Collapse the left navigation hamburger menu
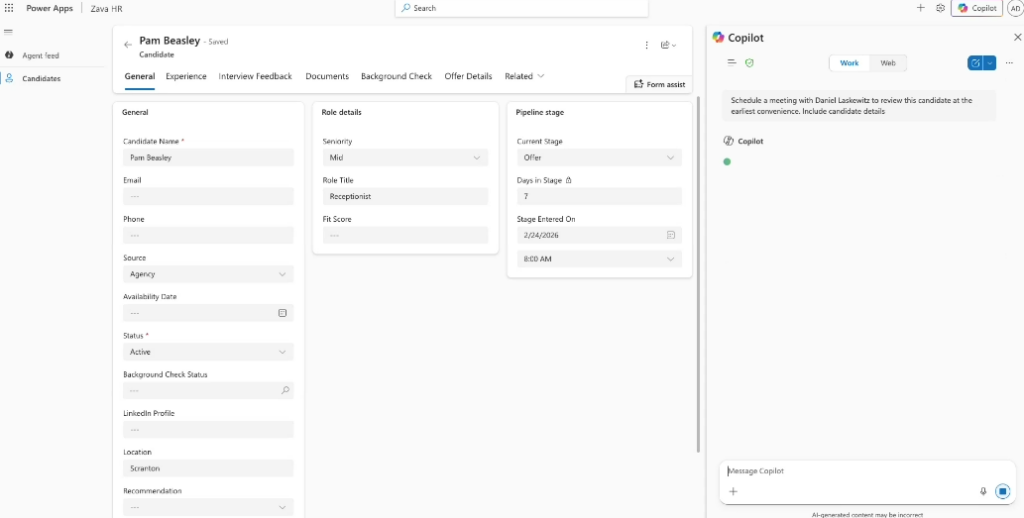The width and height of the screenshot is (1024, 518). point(9,32)
